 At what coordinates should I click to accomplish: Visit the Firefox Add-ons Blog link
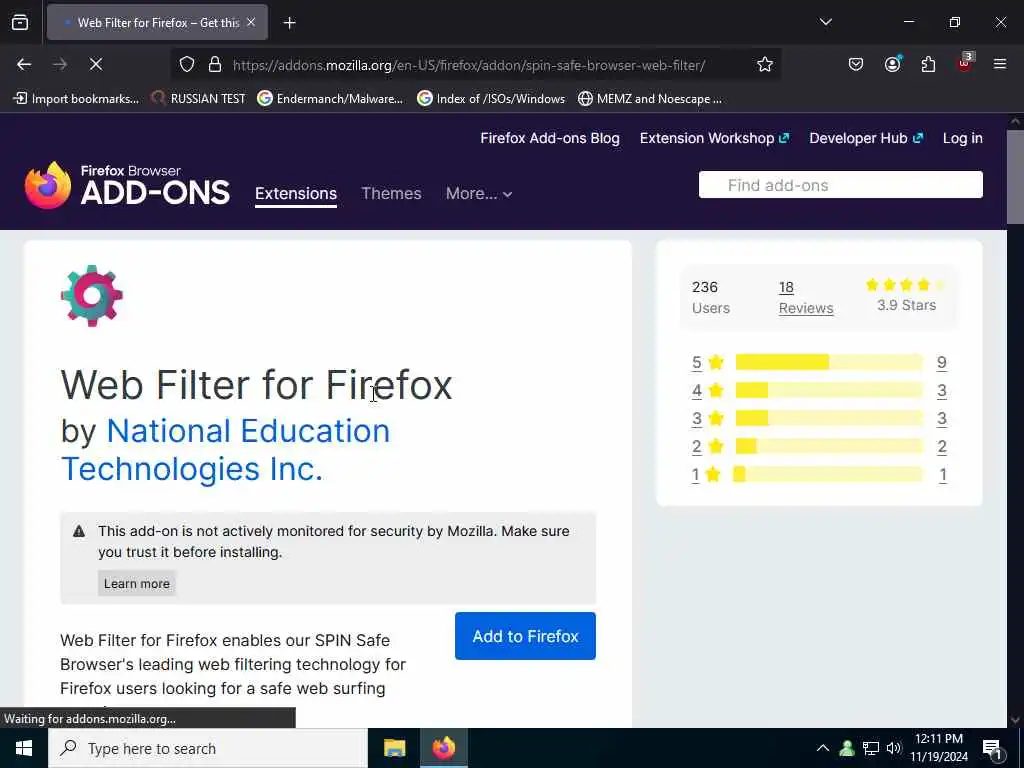pyautogui.click(x=550, y=138)
